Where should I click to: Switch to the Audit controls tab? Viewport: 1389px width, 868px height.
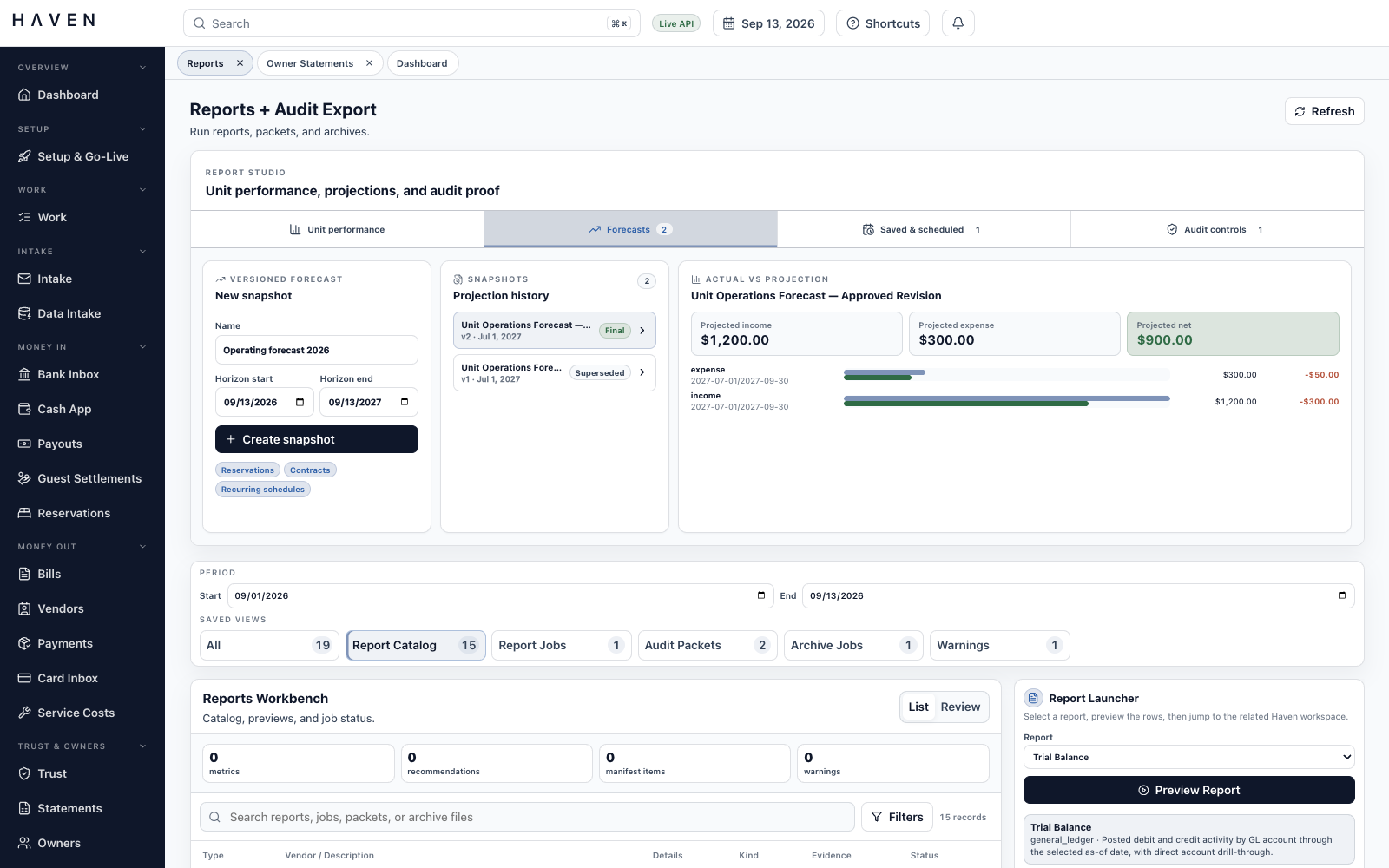click(1216, 229)
